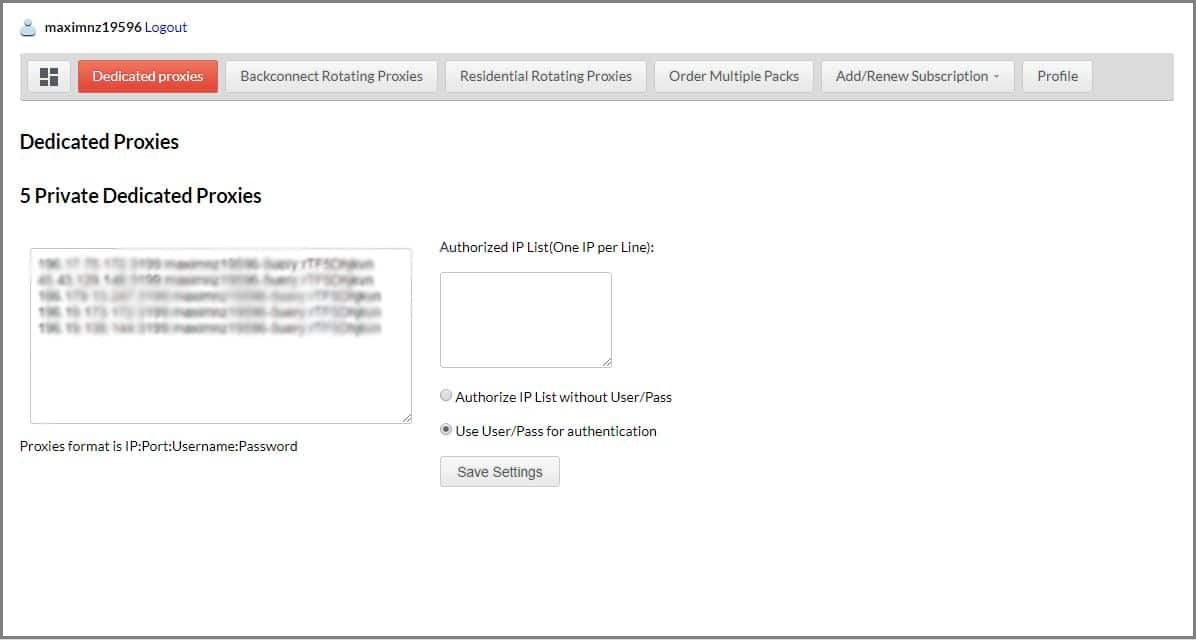The width and height of the screenshot is (1196, 640).
Task: Open Order Multiple Packs
Action: tap(734, 76)
